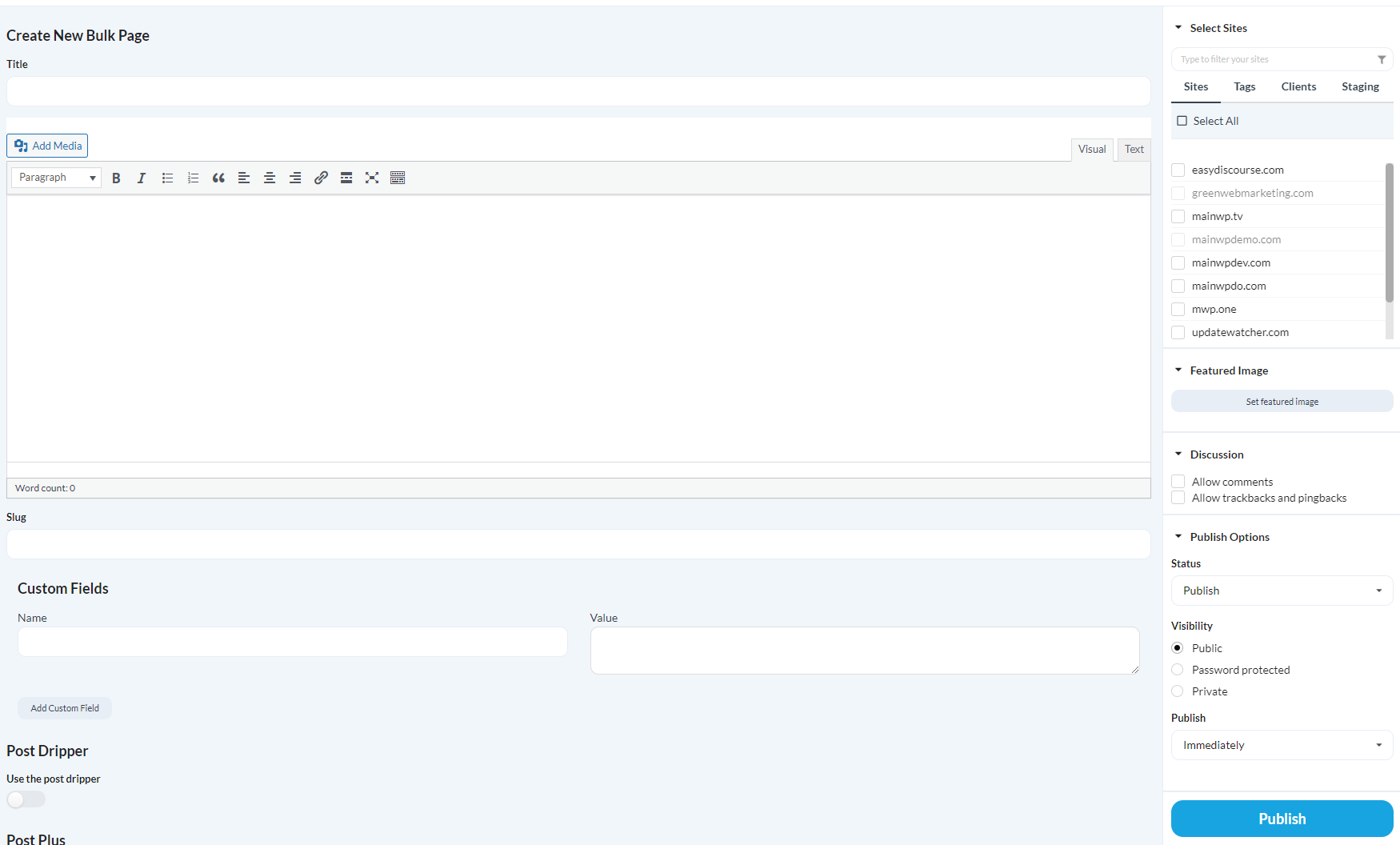
Task: Tick the Select All sites checkbox
Action: tap(1182, 120)
